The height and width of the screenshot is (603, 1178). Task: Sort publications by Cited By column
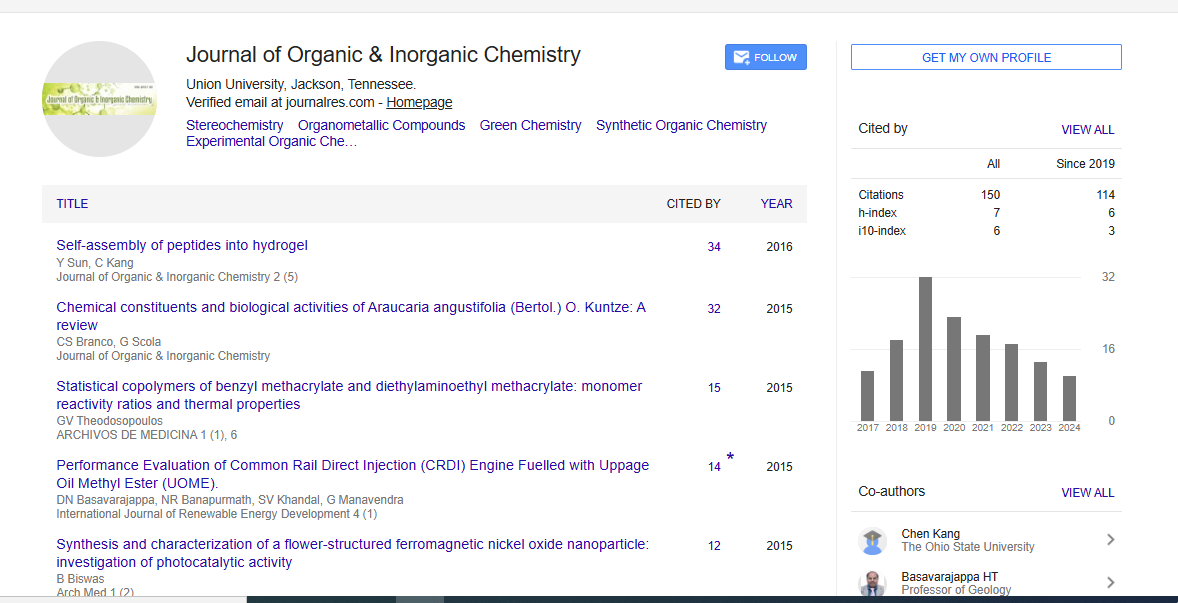(693, 204)
